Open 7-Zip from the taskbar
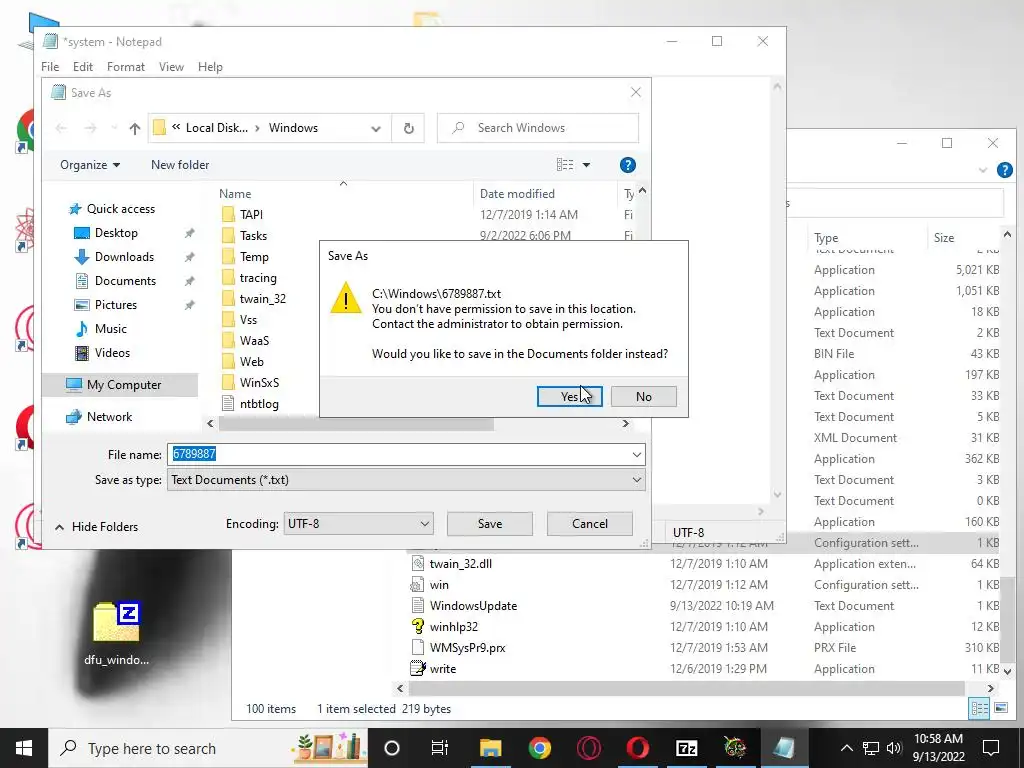This screenshot has height=768, width=1024. coord(686,748)
